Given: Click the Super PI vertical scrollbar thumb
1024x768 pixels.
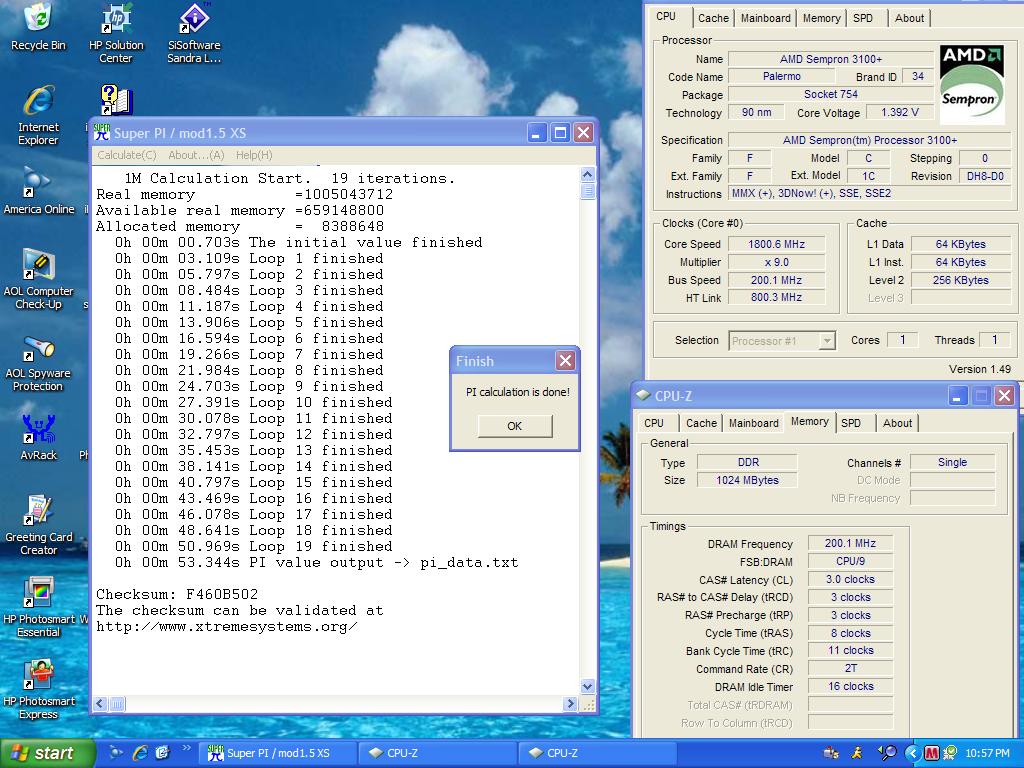Looking at the screenshot, I should (x=587, y=191).
